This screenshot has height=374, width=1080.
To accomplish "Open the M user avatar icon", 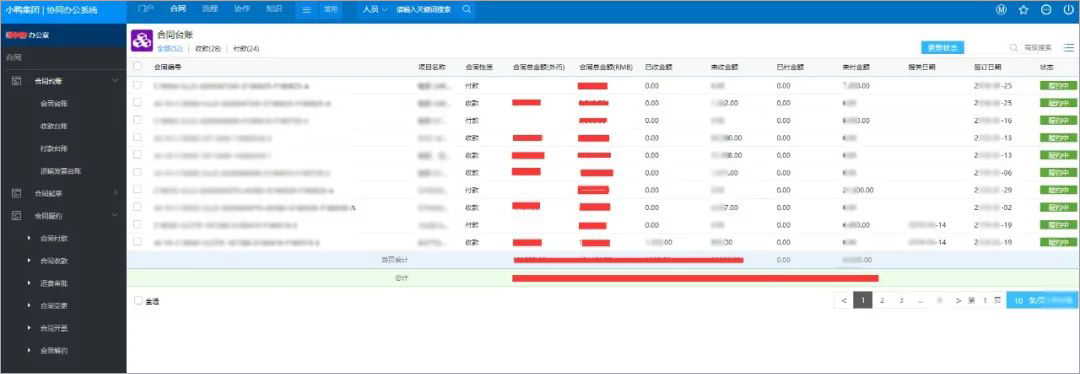I will point(1001,10).
